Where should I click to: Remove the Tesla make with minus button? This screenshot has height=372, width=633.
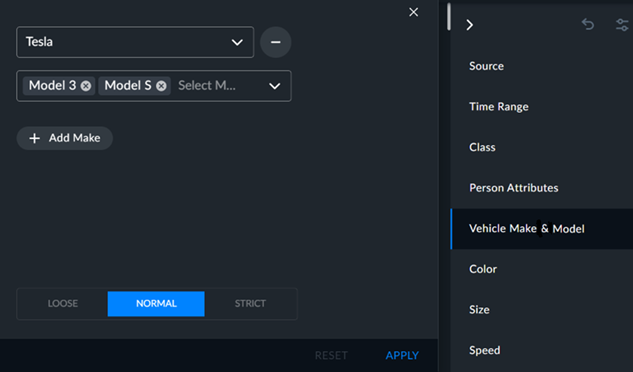276,42
